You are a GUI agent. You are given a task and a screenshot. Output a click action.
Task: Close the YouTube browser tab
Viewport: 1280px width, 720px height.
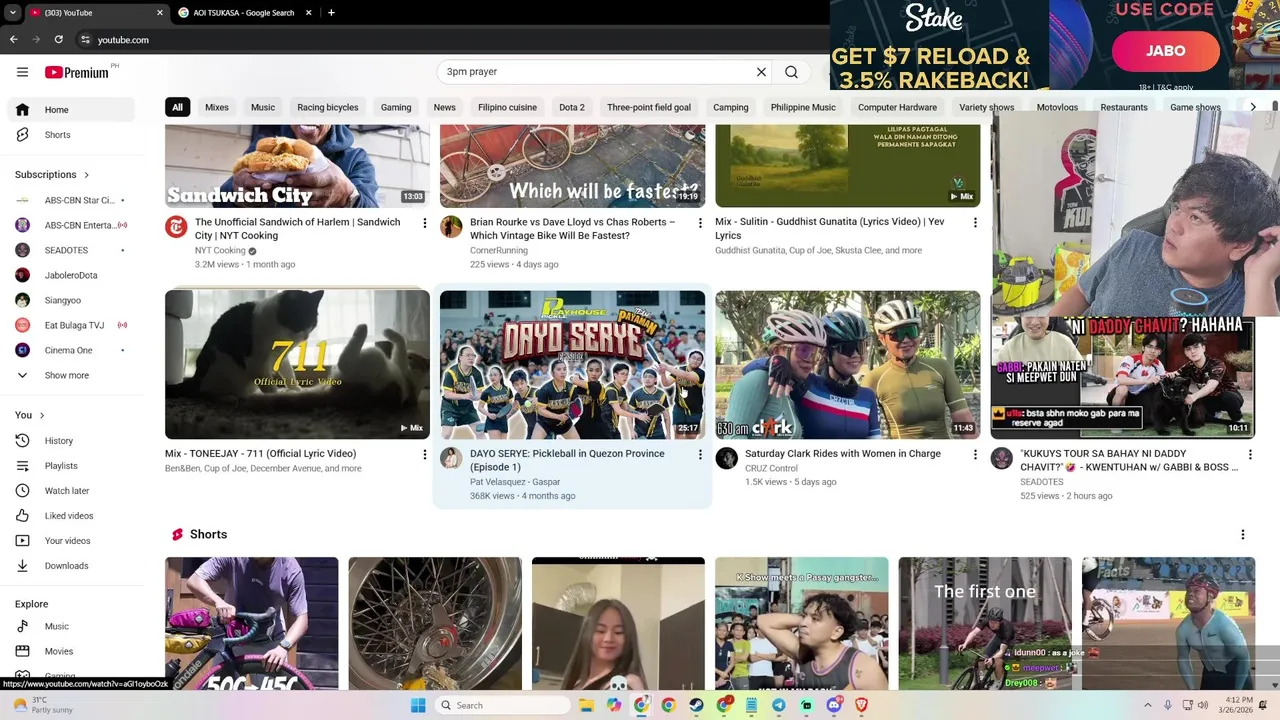click(160, 13)
